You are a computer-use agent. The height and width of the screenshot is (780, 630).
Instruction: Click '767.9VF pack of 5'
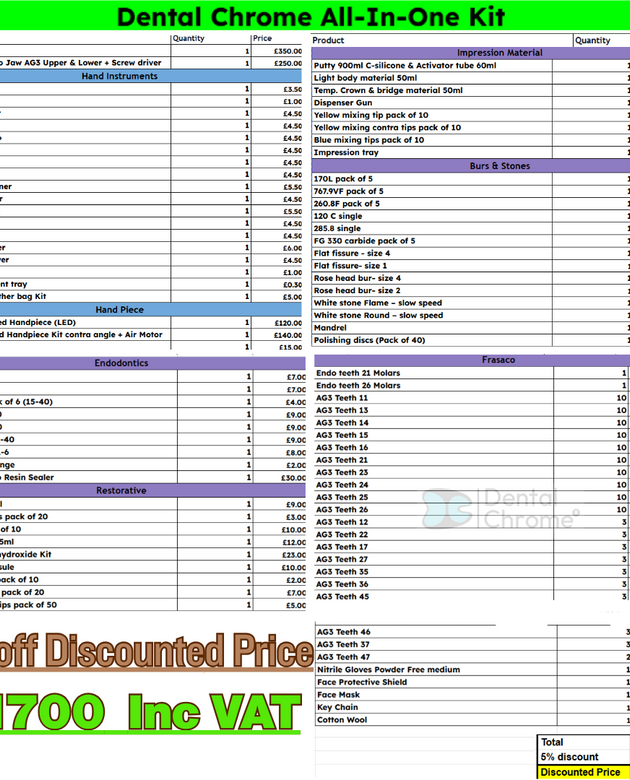click(348, 191)
